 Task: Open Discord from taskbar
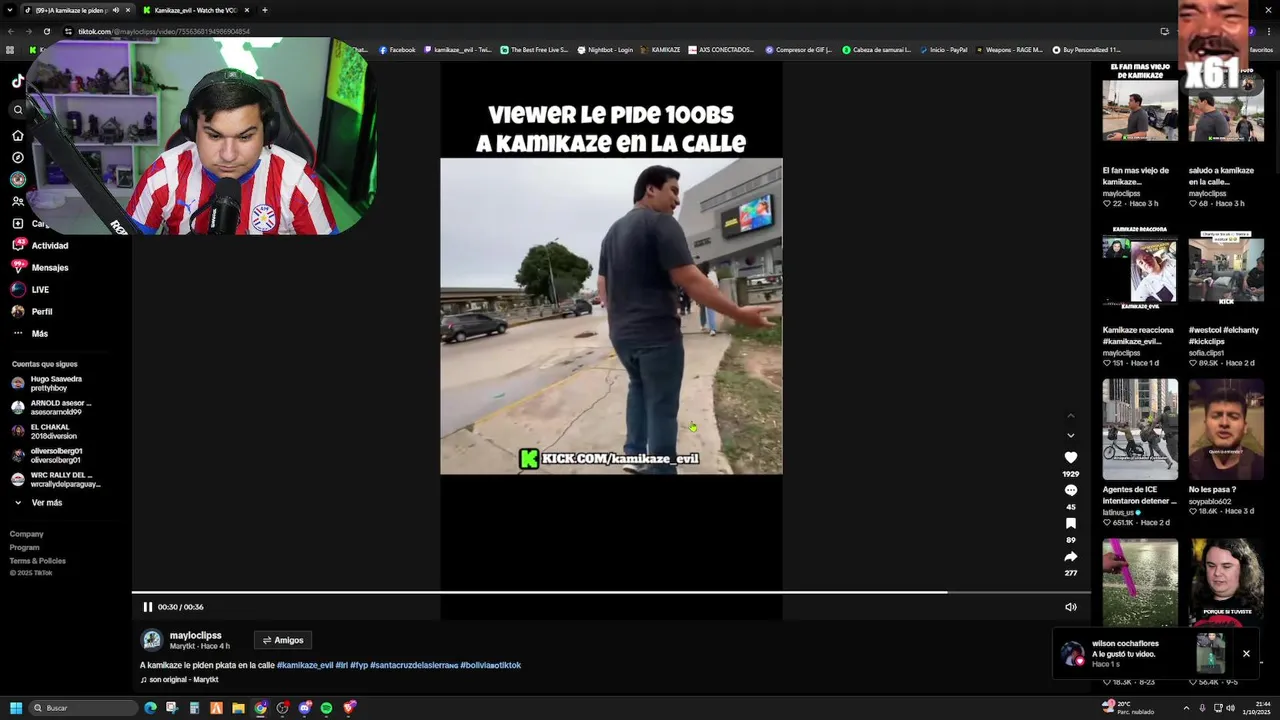click(304, 708)
